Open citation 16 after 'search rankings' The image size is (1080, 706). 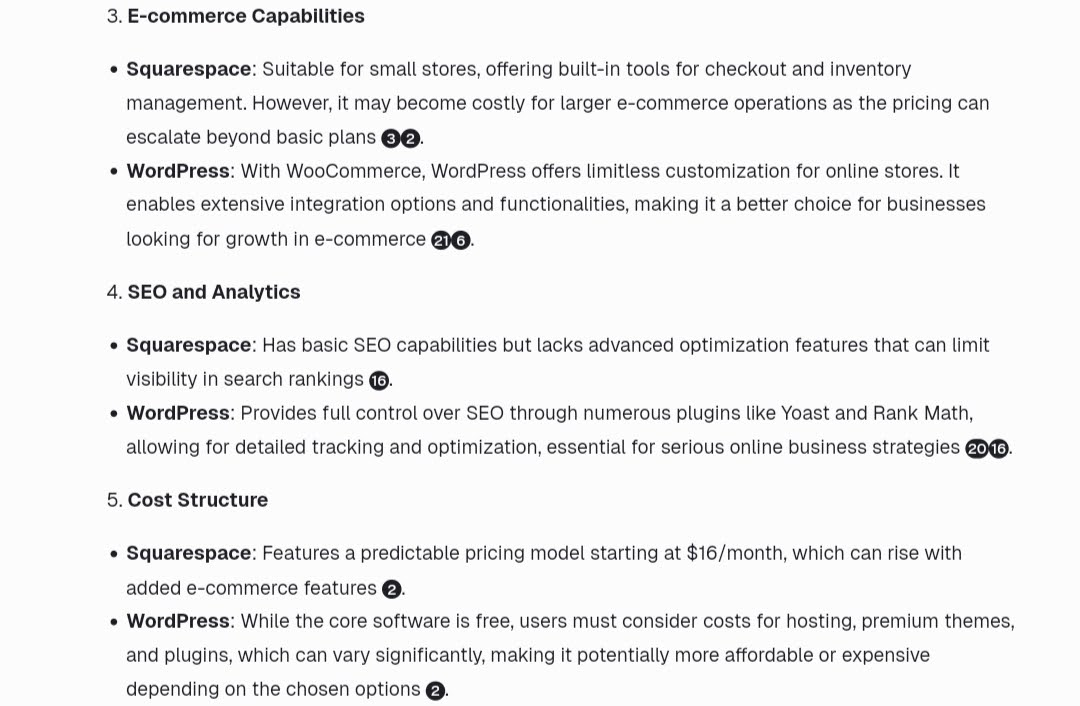pos(379,381)
